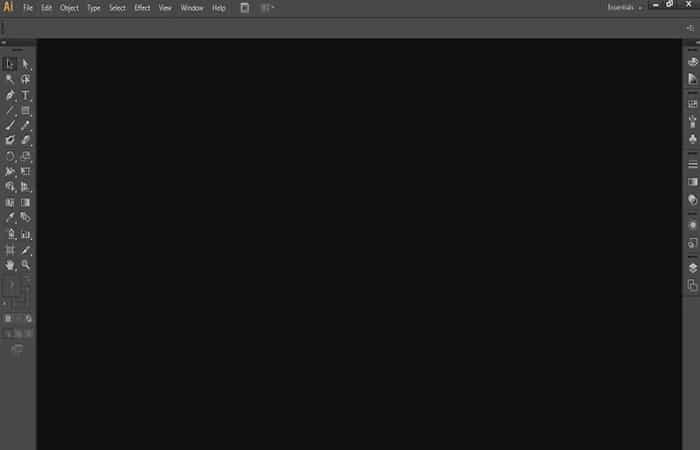Select the Paintbrush tool
This screenshot has height=450, width=700.
pyautogui.click(x=10, y=125)
